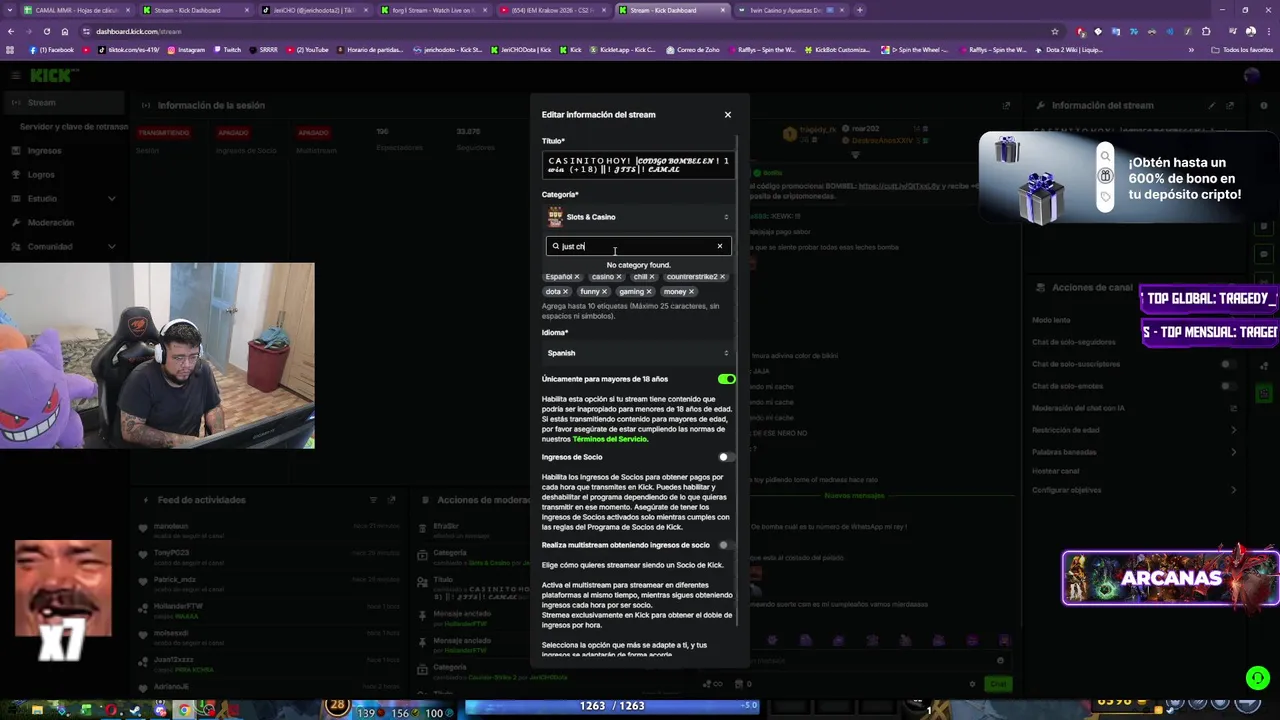Open Palabras baneadas settings
The height and width of the screenshot is (720, 1280).
tap(1135, 452)
